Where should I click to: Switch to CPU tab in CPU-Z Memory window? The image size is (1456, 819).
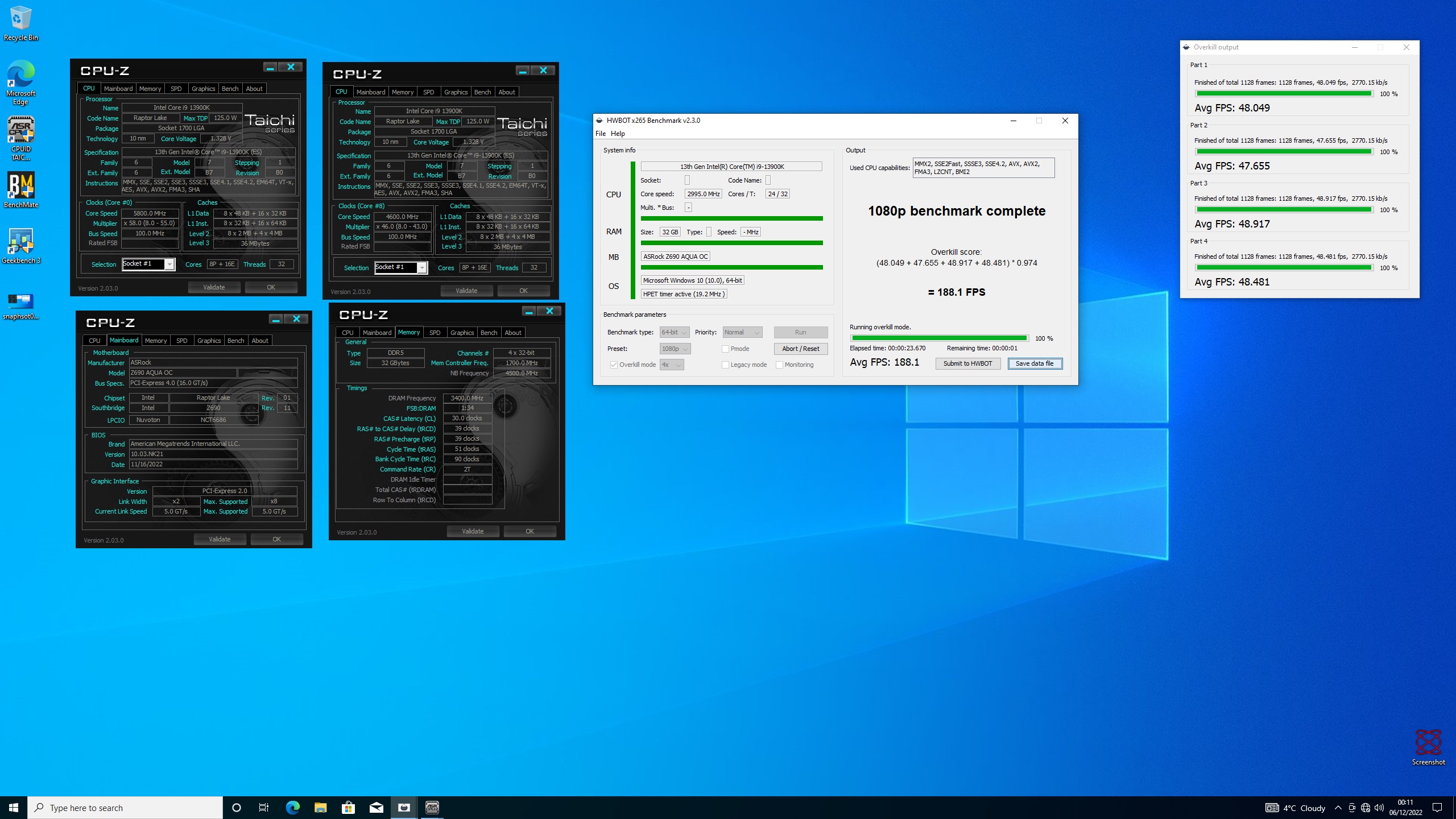click(348, 333)
